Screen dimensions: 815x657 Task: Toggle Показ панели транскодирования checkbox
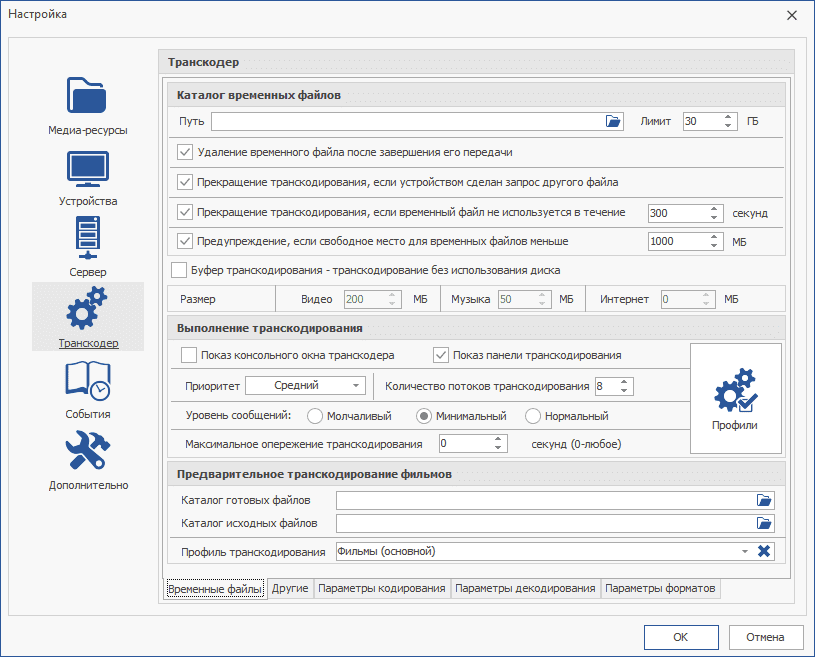click(x=441, y=355)
